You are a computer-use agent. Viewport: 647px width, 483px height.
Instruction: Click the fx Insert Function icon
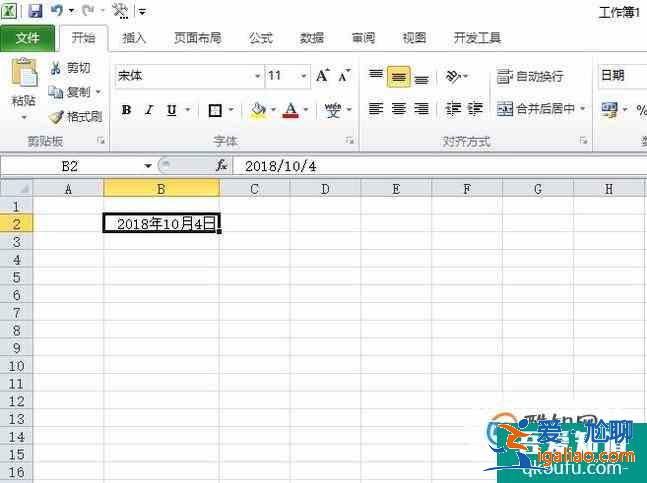click(222, 166)
